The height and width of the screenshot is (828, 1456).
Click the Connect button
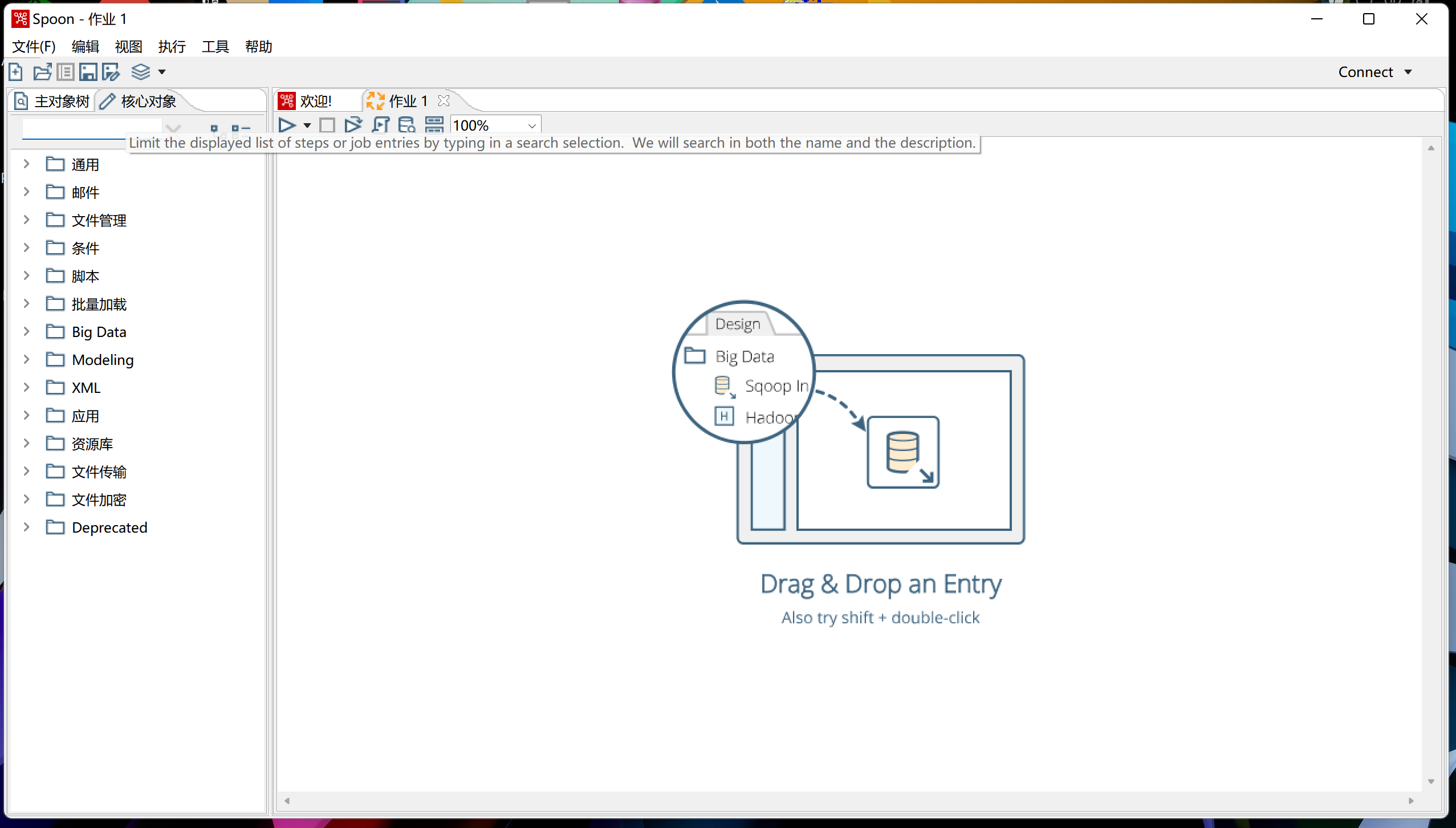[x=1366, y=72]
